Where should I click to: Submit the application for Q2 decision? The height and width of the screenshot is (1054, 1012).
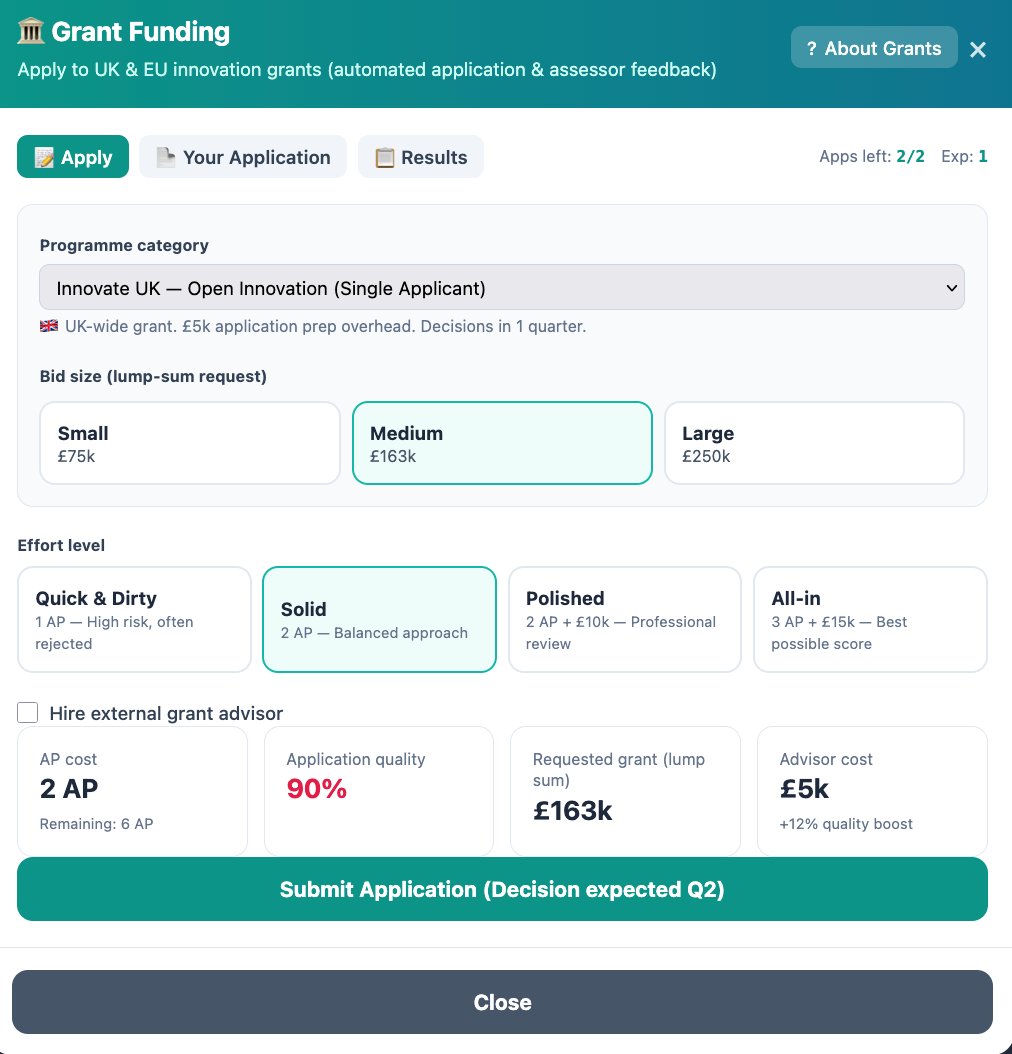pos(502,889)
